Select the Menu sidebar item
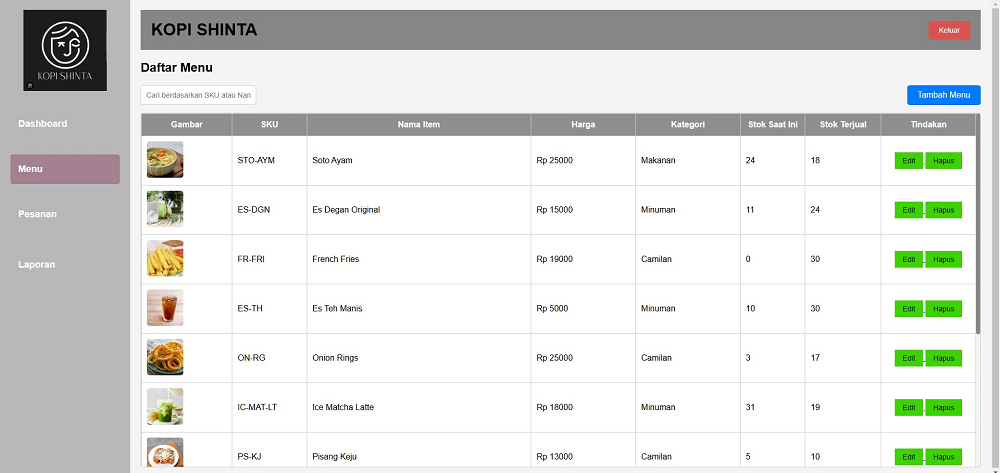 point(65,169)
